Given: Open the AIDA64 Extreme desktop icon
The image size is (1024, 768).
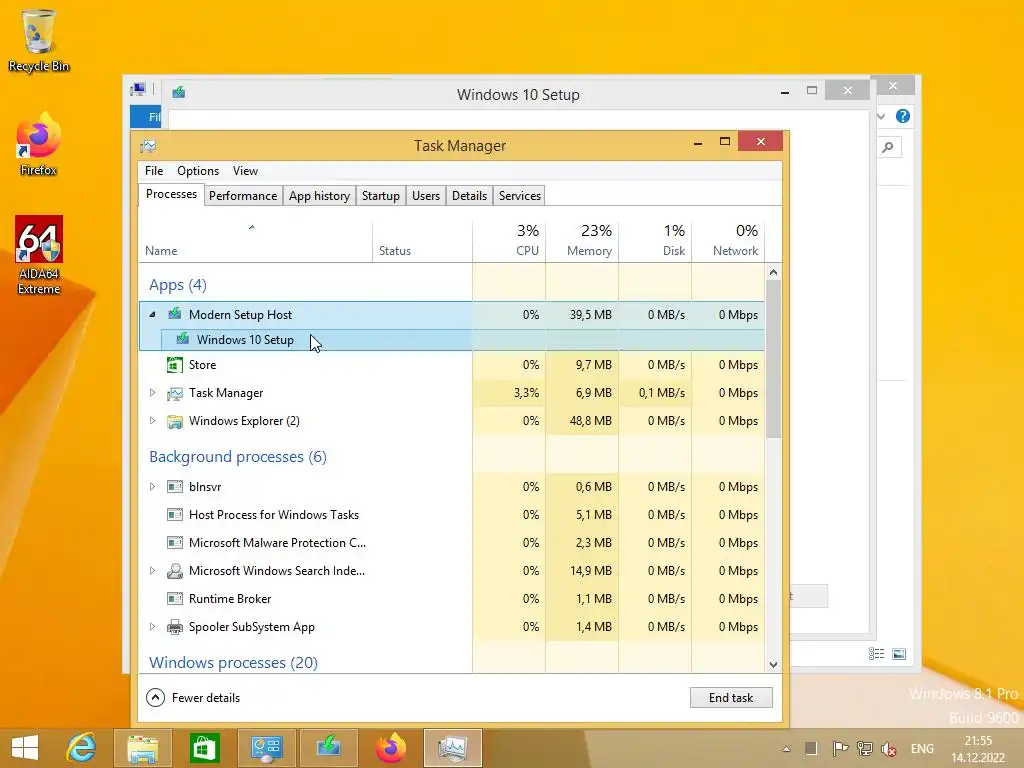Looking at the screenshot, I should [x=39, y=255].
